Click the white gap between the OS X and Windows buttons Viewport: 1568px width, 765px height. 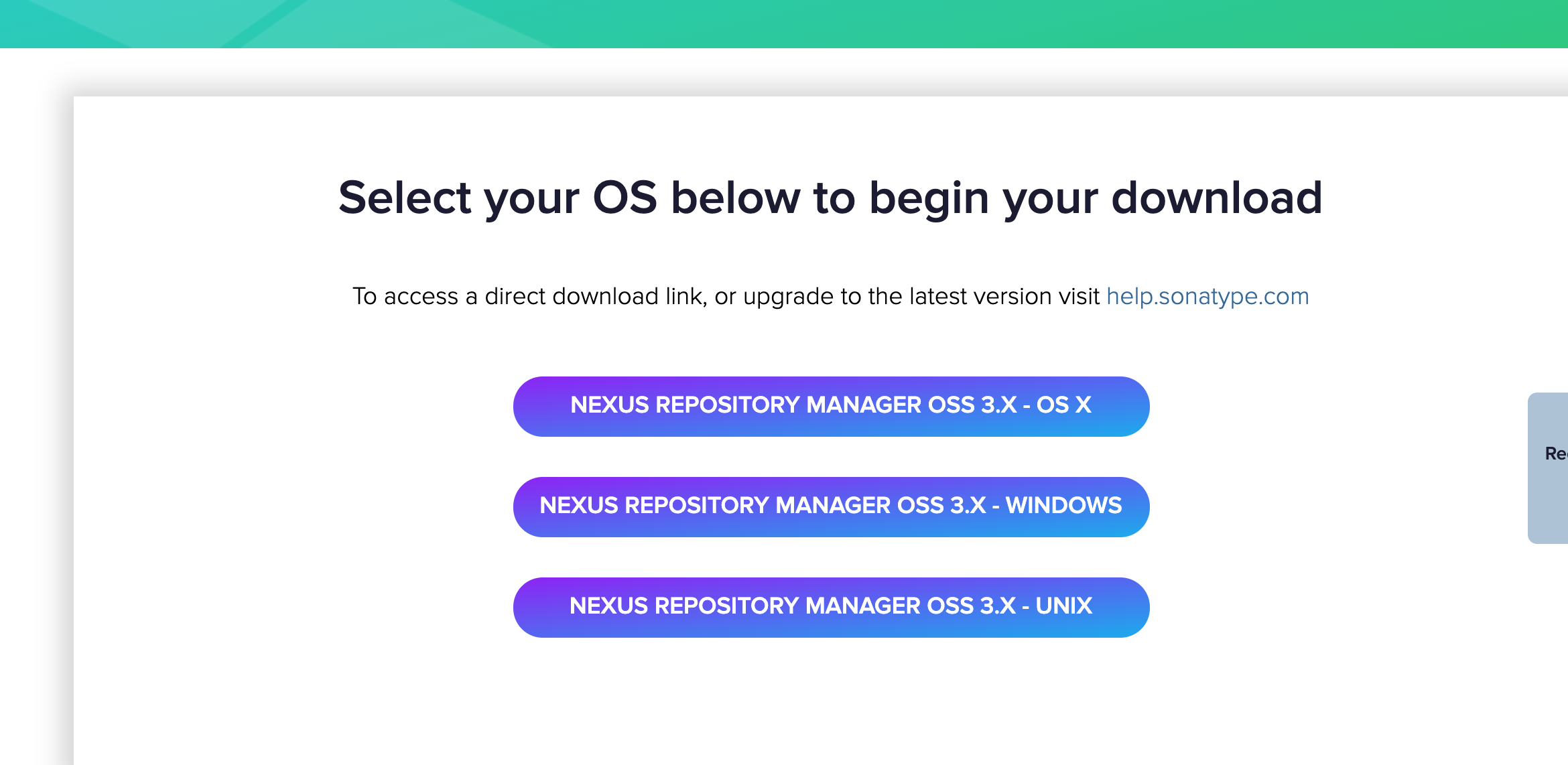(x=831, y=457)
